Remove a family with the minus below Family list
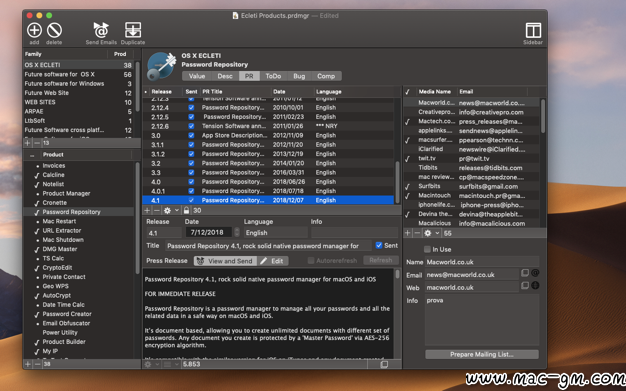The width and height of the screenshot is (626, 391). coord(37,143)
